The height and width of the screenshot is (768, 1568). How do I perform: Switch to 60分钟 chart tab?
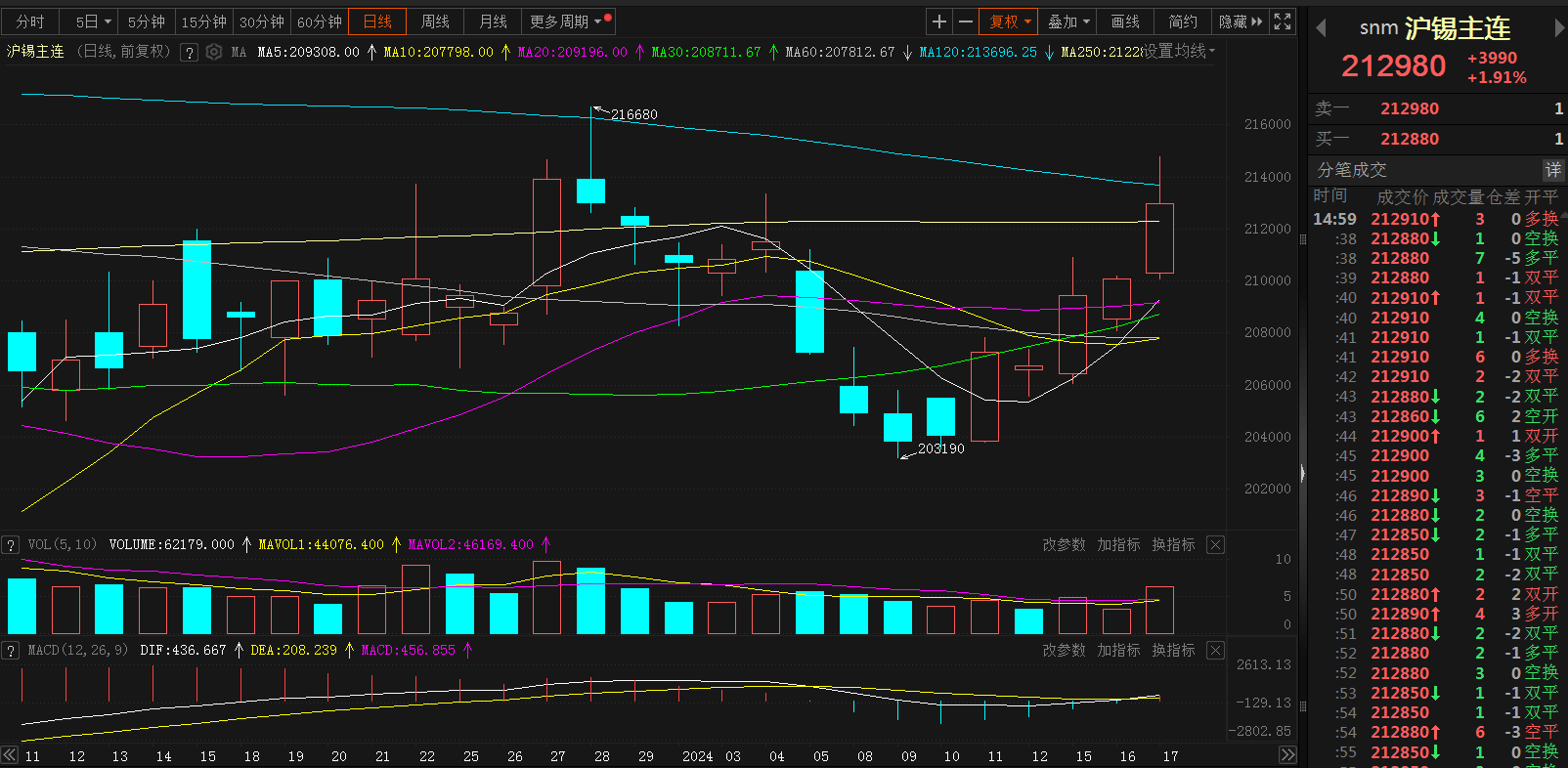pos(320,21)
